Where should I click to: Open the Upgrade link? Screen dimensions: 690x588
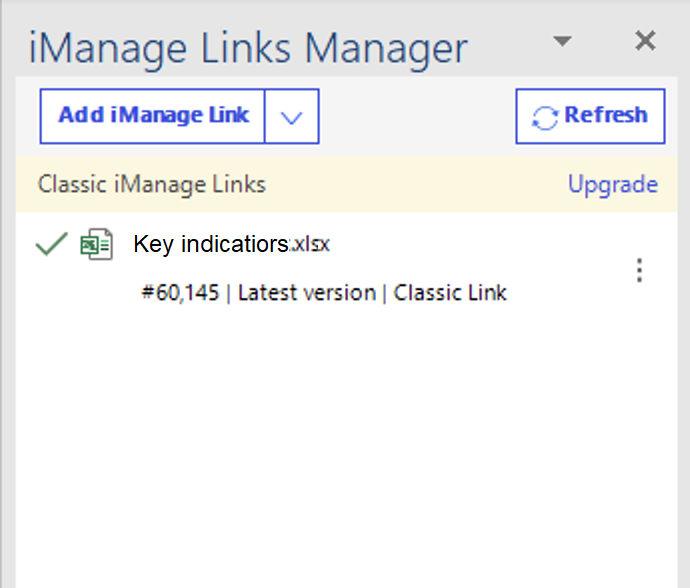[x=612, y=184]
